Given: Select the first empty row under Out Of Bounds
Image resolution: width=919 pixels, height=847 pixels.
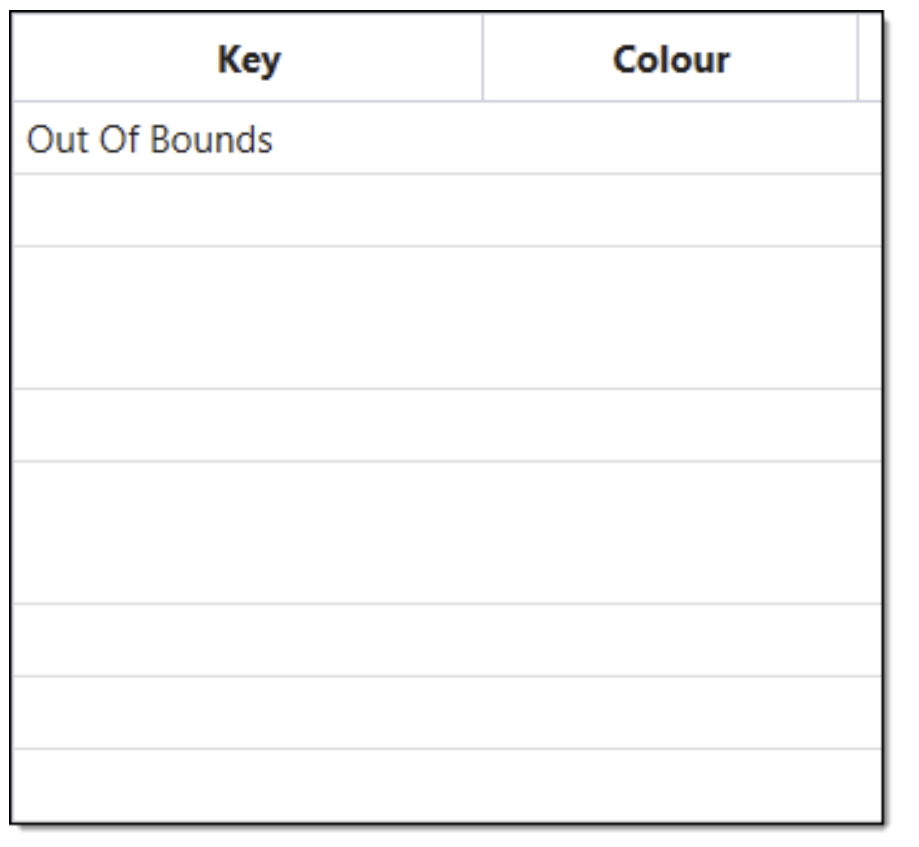Looking at the screenshot, I should (248, 210).
